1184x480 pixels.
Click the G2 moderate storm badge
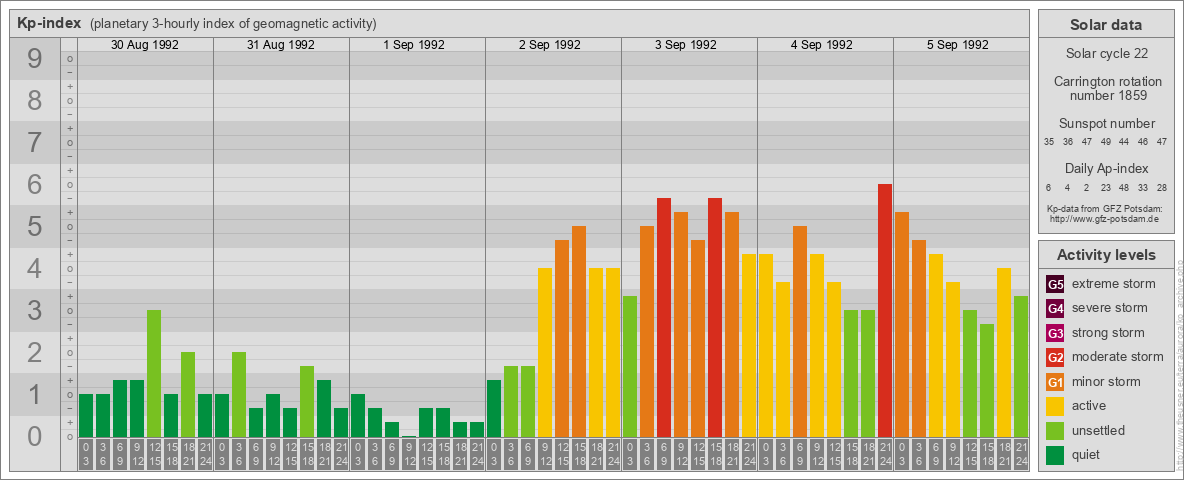pos(1055,357)
